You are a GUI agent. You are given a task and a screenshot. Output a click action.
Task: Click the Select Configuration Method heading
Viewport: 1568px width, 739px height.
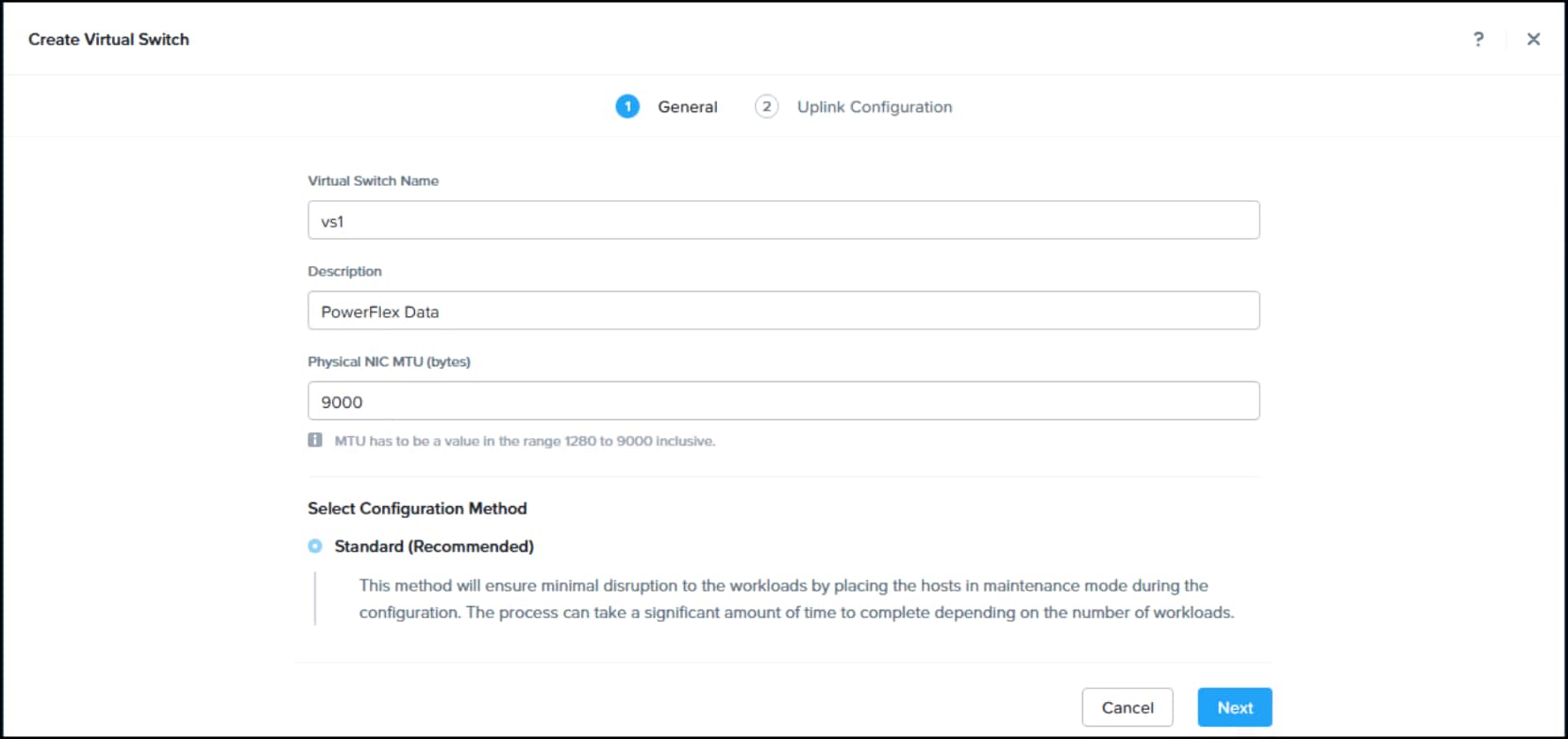(417, 508)
